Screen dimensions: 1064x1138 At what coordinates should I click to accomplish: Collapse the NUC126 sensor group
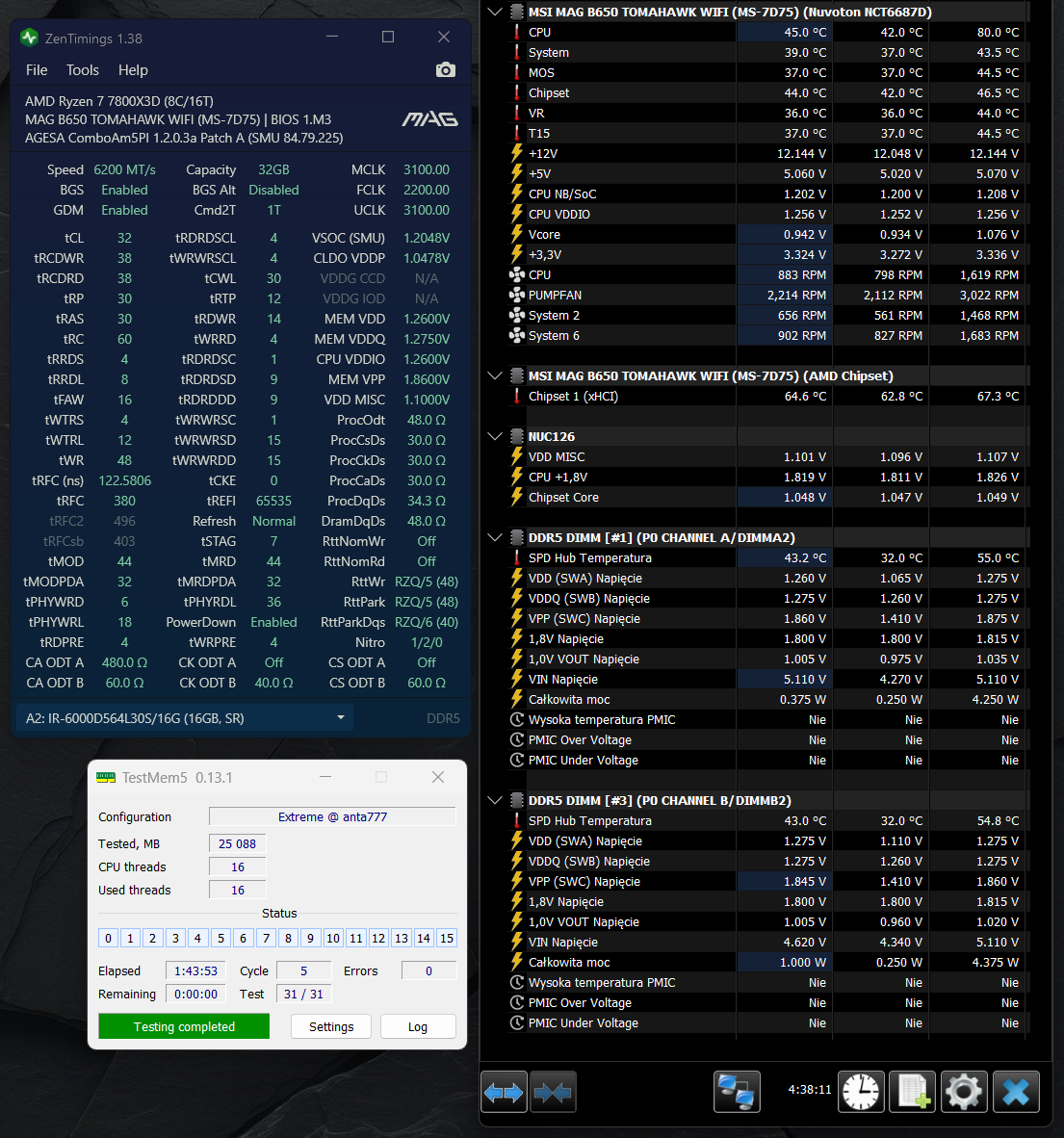tap(495, 436)
